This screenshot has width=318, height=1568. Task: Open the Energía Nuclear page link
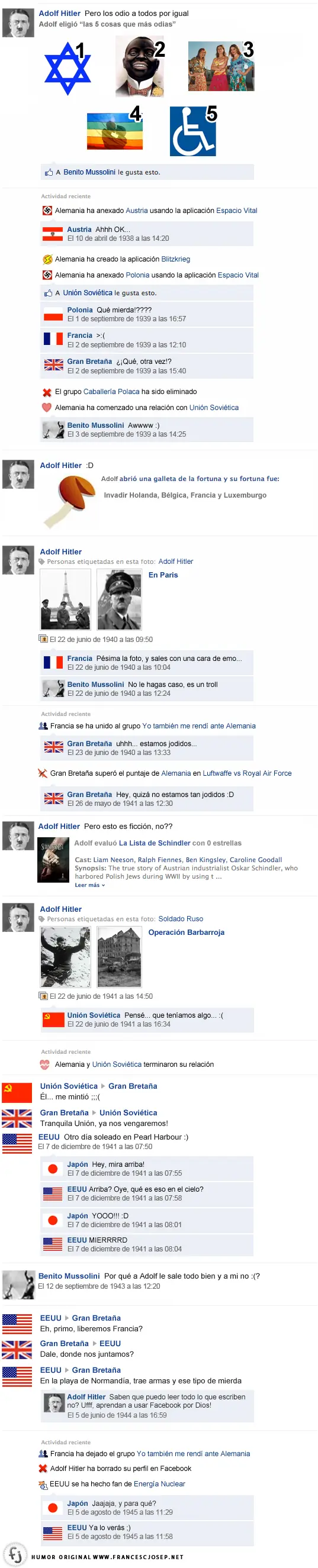pyautogui.click(x=159, y=1485)
